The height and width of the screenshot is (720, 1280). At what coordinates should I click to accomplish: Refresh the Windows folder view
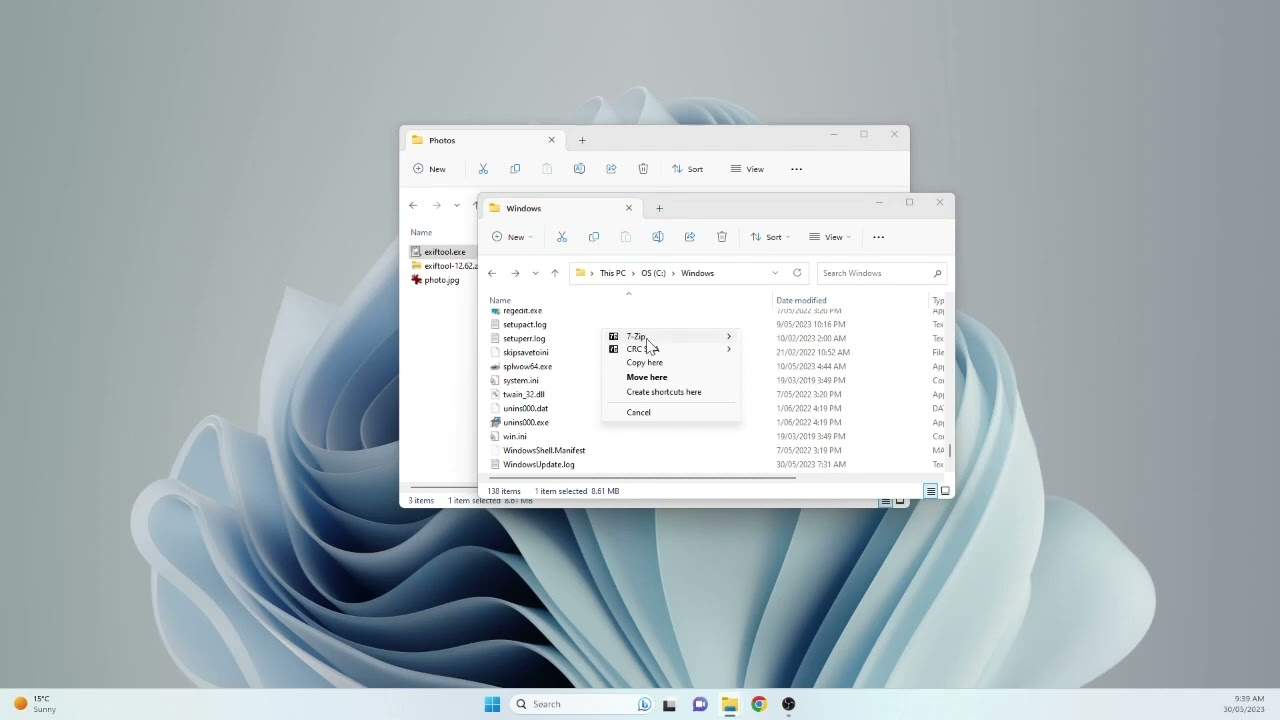(x=797, y=273)
